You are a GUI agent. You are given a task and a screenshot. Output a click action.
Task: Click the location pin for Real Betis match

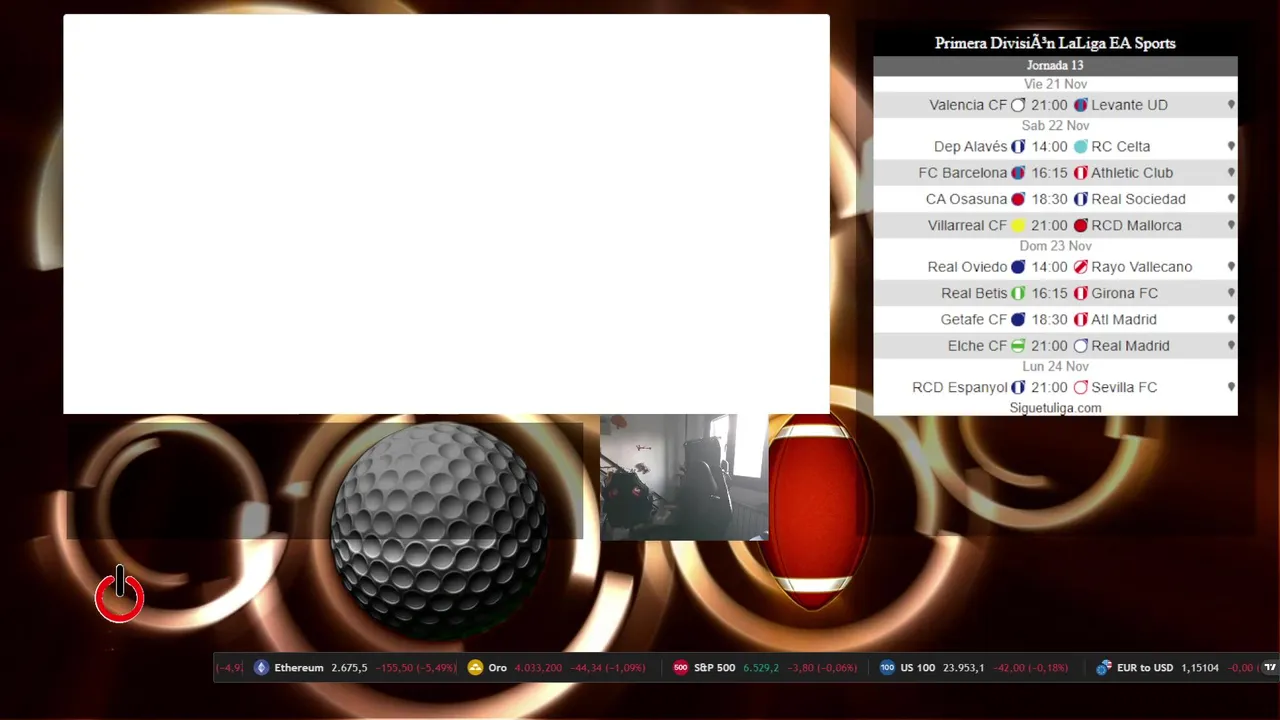(1231, 293)
